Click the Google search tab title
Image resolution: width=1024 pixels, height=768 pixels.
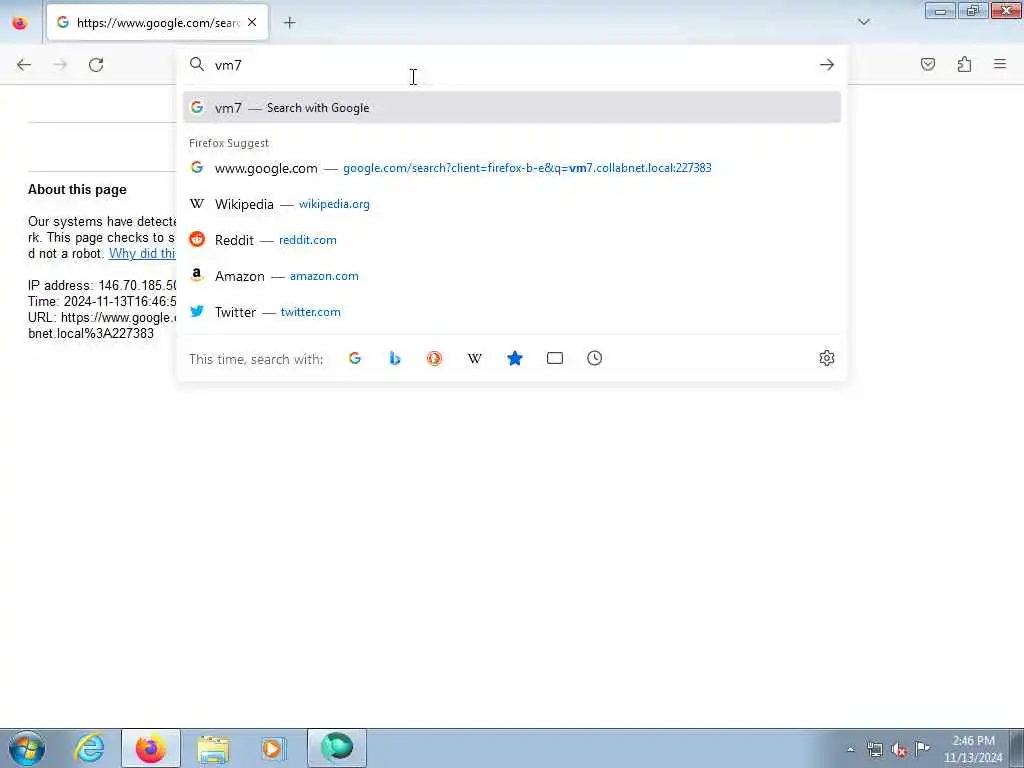point(159,23)
